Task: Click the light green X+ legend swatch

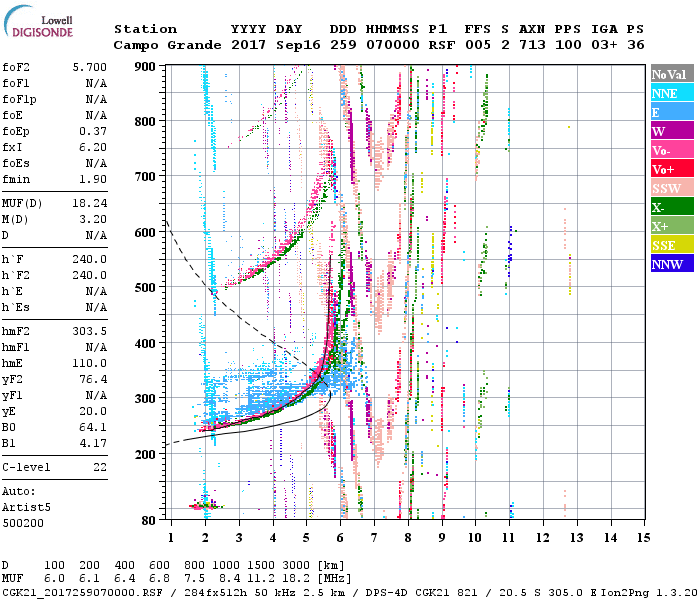Action: (x=671, y=226)
